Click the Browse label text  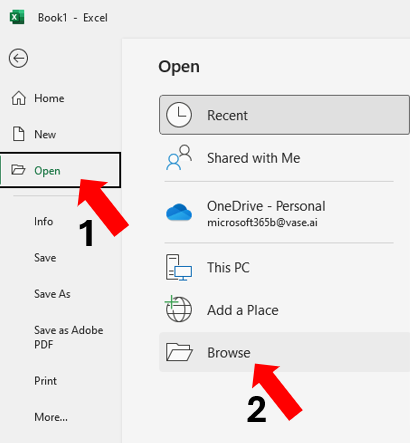[x=229, y=353]
